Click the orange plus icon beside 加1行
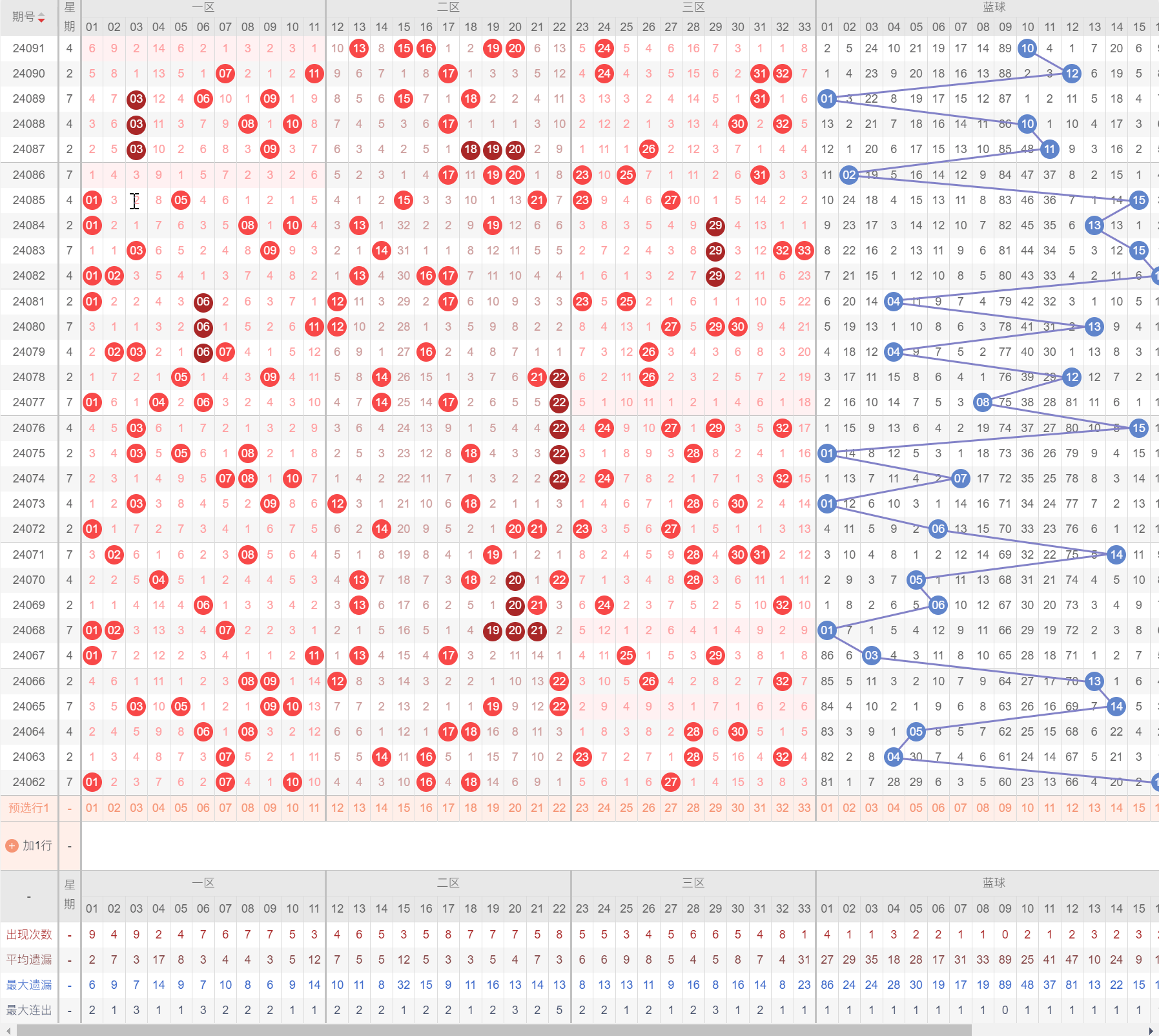 pos(12,845)
